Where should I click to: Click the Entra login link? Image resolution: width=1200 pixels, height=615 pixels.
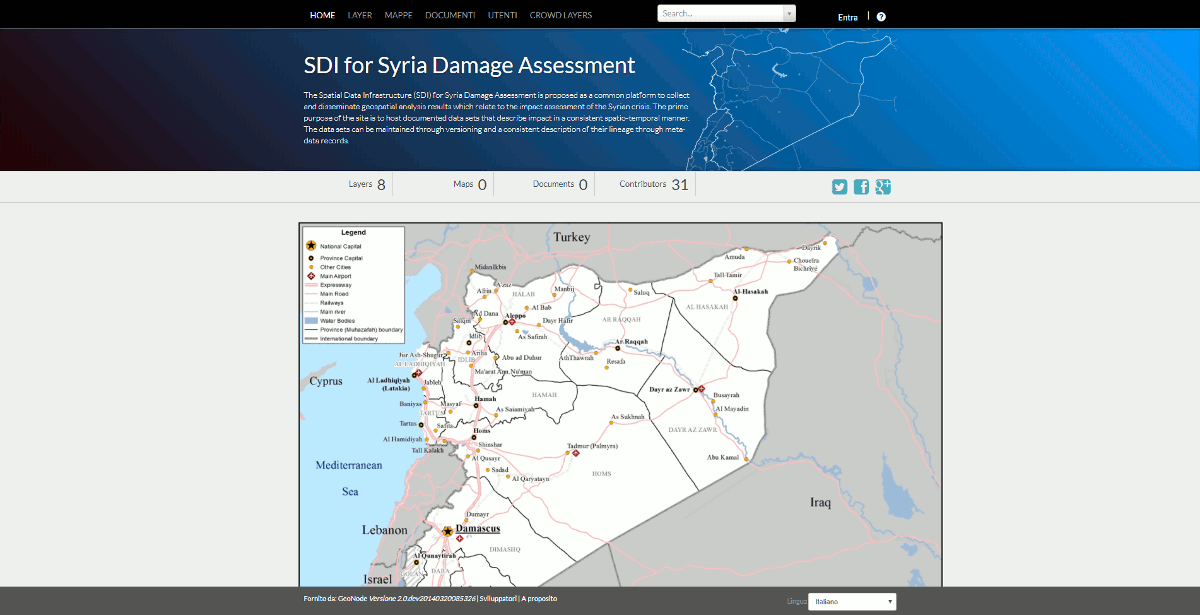[847, 16]
